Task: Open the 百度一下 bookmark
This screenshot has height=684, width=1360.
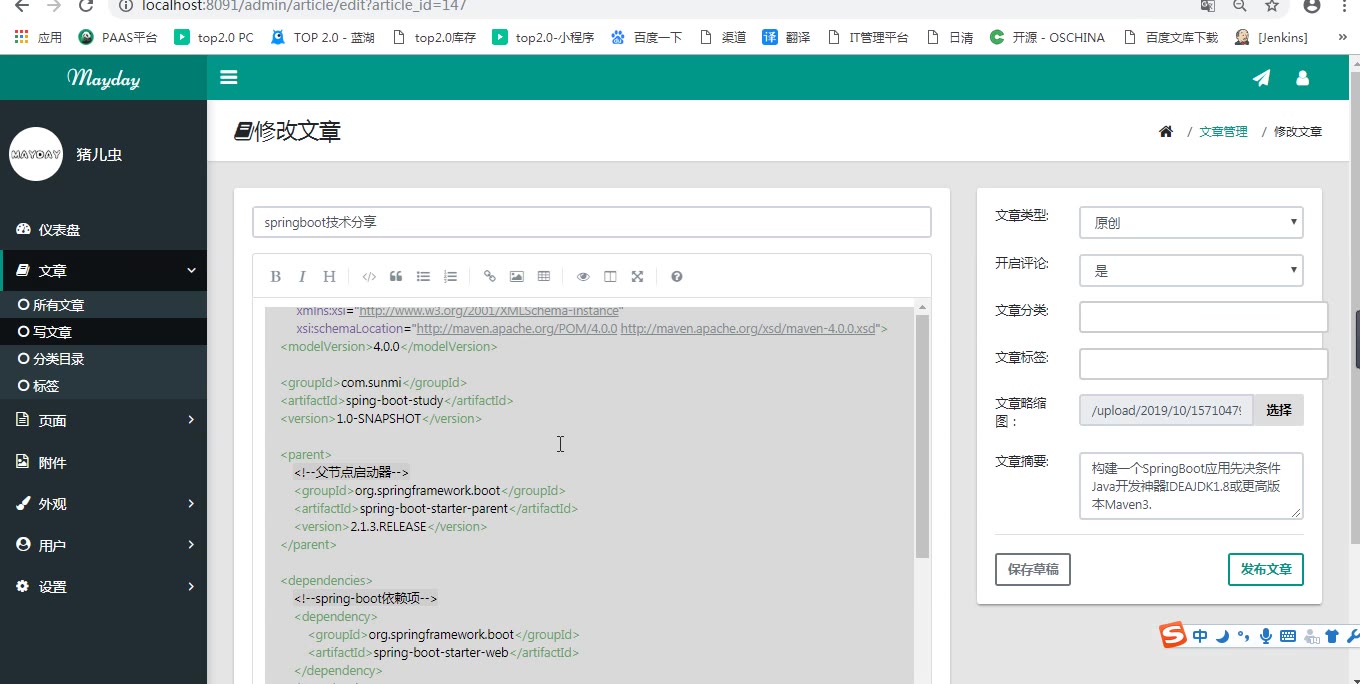Action: 646,37
